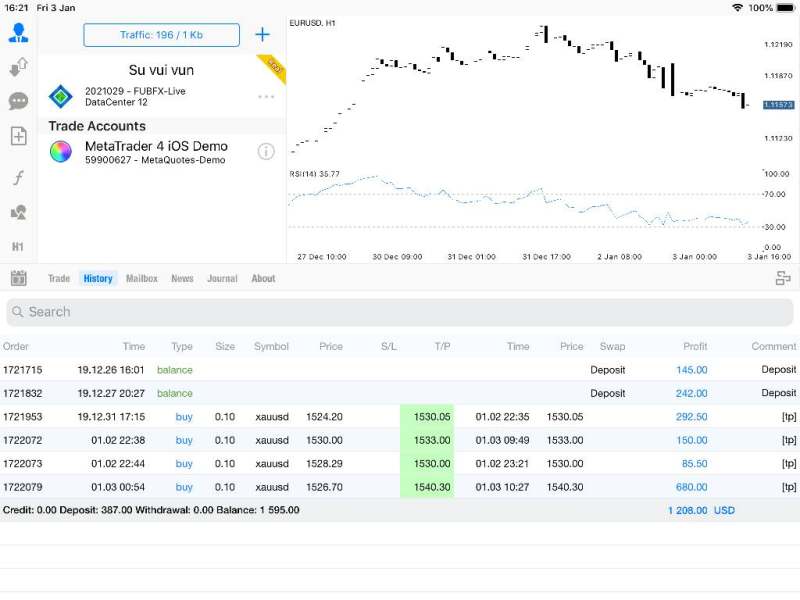Open the Mailbox tab
This screenshot has width=800, height=600.
tap(142, 279)
